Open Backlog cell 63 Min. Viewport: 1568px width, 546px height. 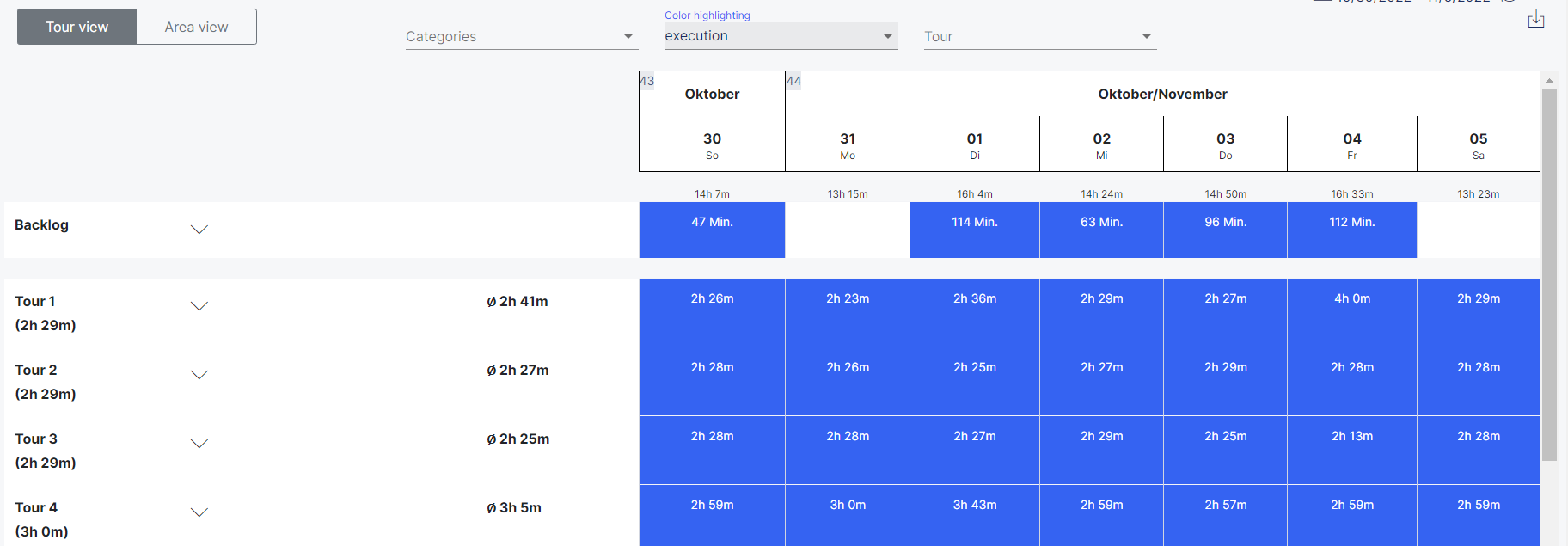1102,230
